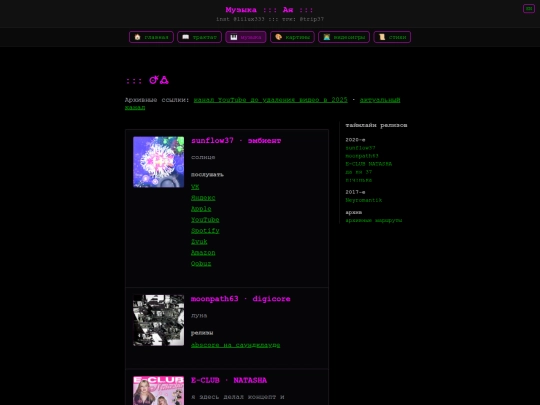Listen to sunflow37 on VK
Viewport: 540px width, 405px height.
click(195, 187)
